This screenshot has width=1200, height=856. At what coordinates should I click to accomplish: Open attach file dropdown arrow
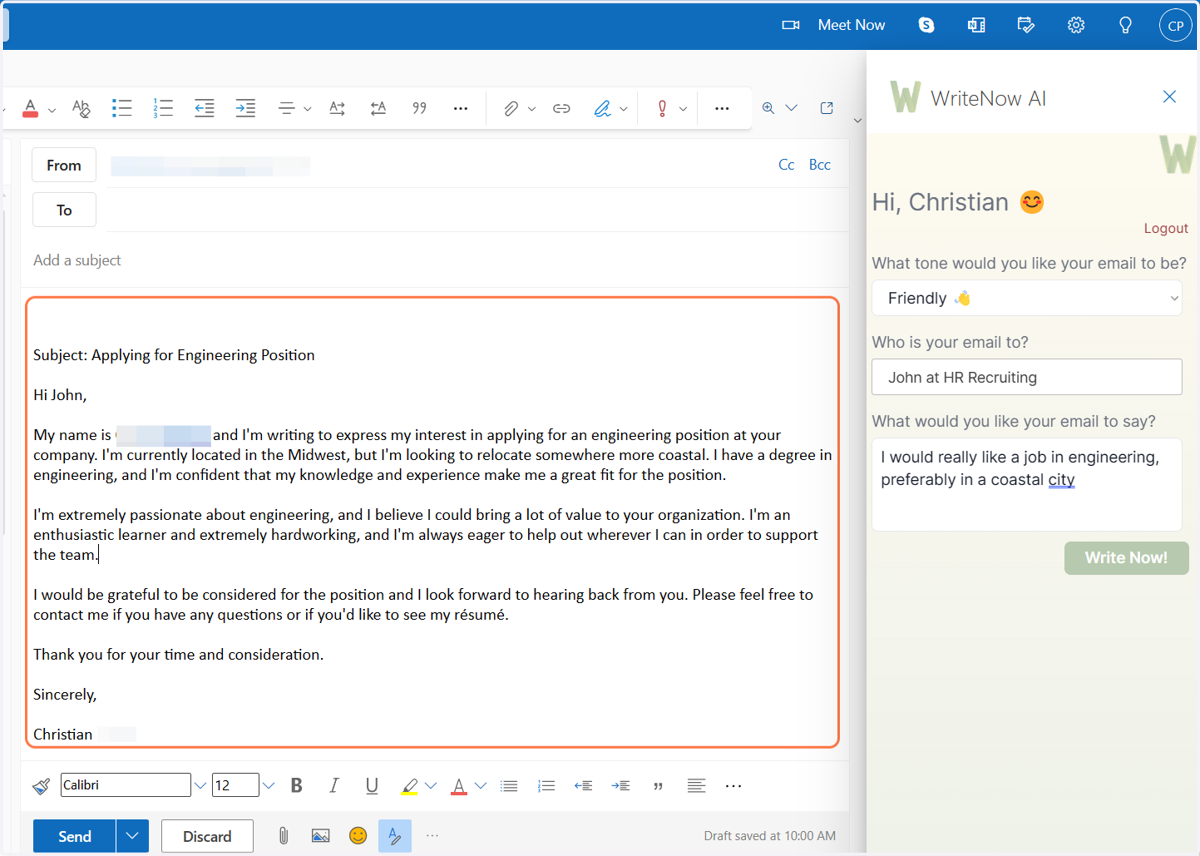click(532, 109)
